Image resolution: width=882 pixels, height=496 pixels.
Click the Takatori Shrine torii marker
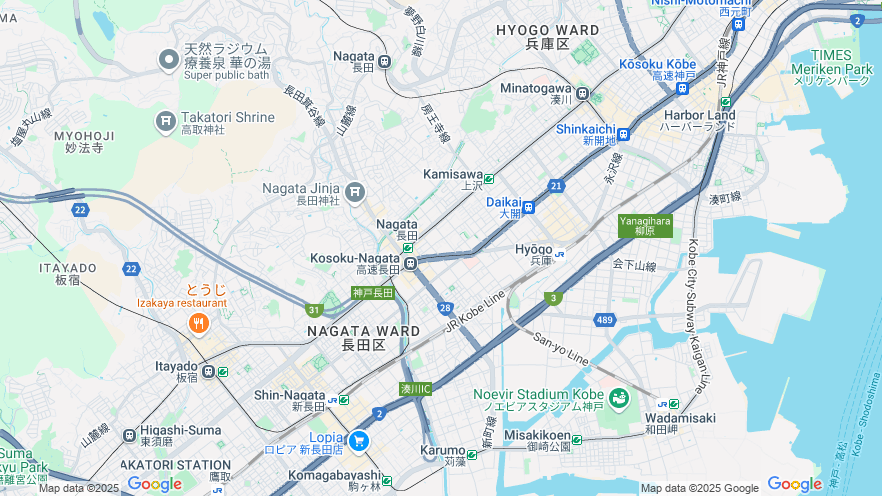[x=166, y=122]
